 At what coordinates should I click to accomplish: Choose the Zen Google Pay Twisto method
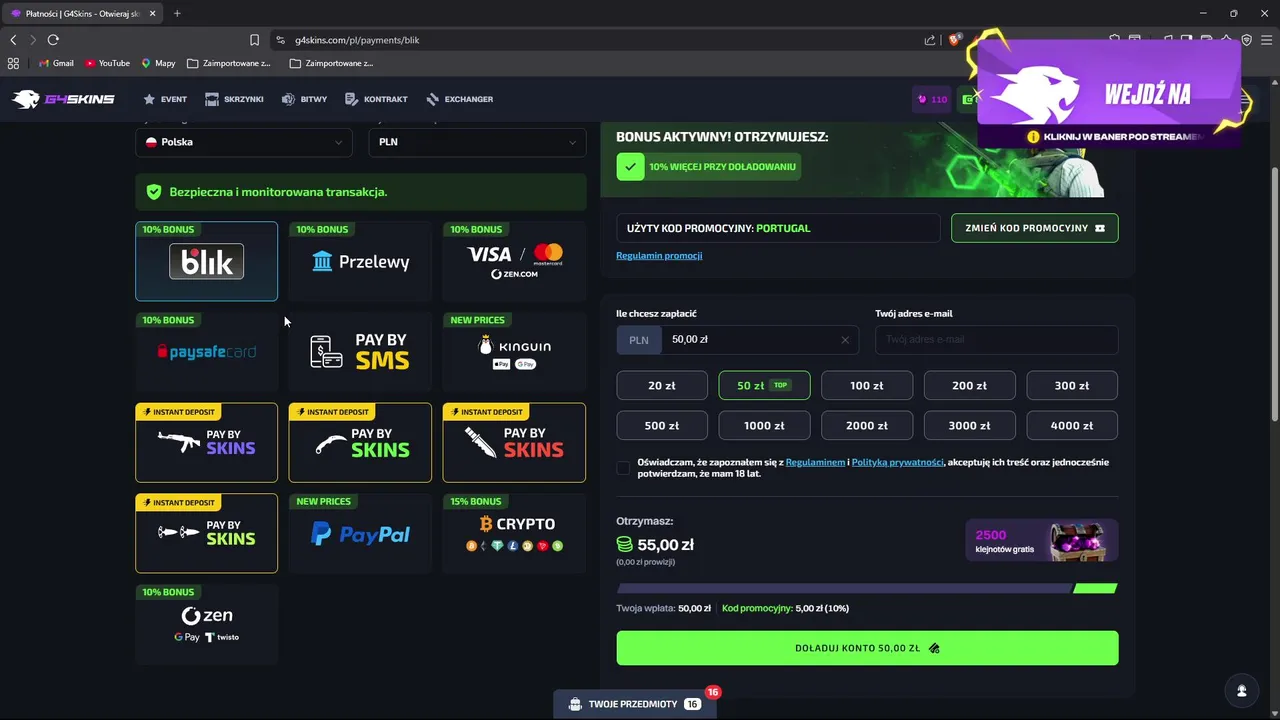(x=207, y=625)
